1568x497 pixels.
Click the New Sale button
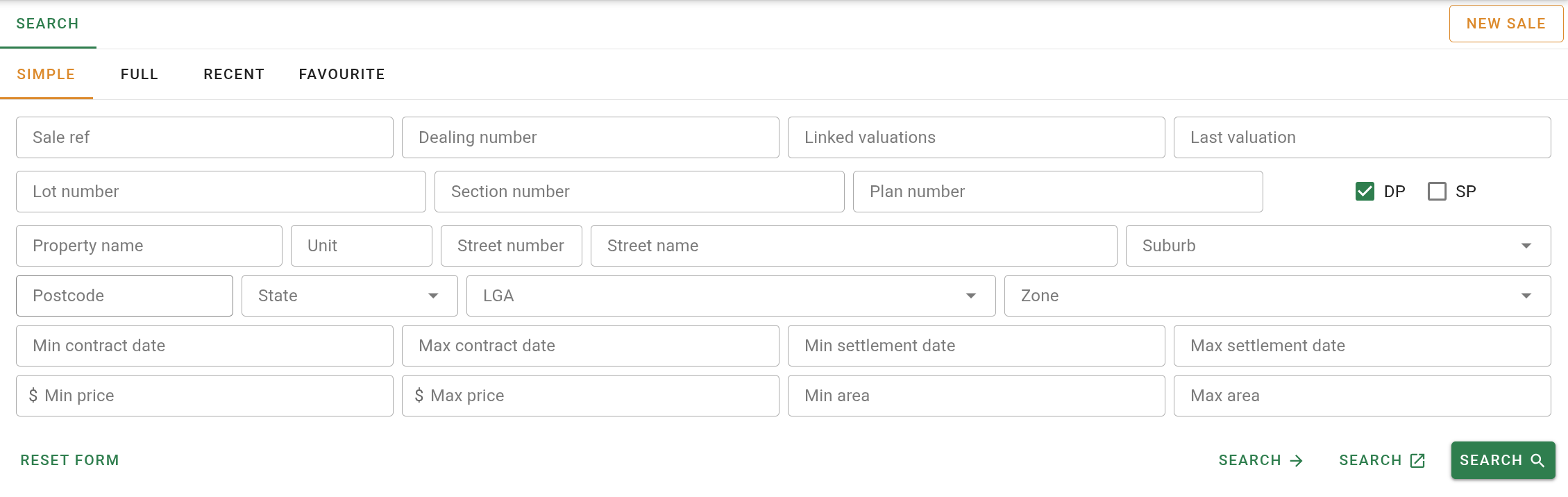tap(1506, 24)
